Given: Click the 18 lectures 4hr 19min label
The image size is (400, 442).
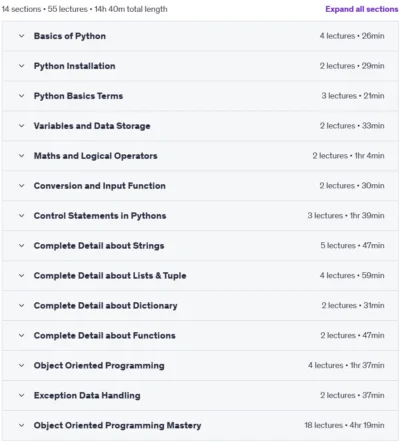Looking at the screenshot, I should pos(344,425).
